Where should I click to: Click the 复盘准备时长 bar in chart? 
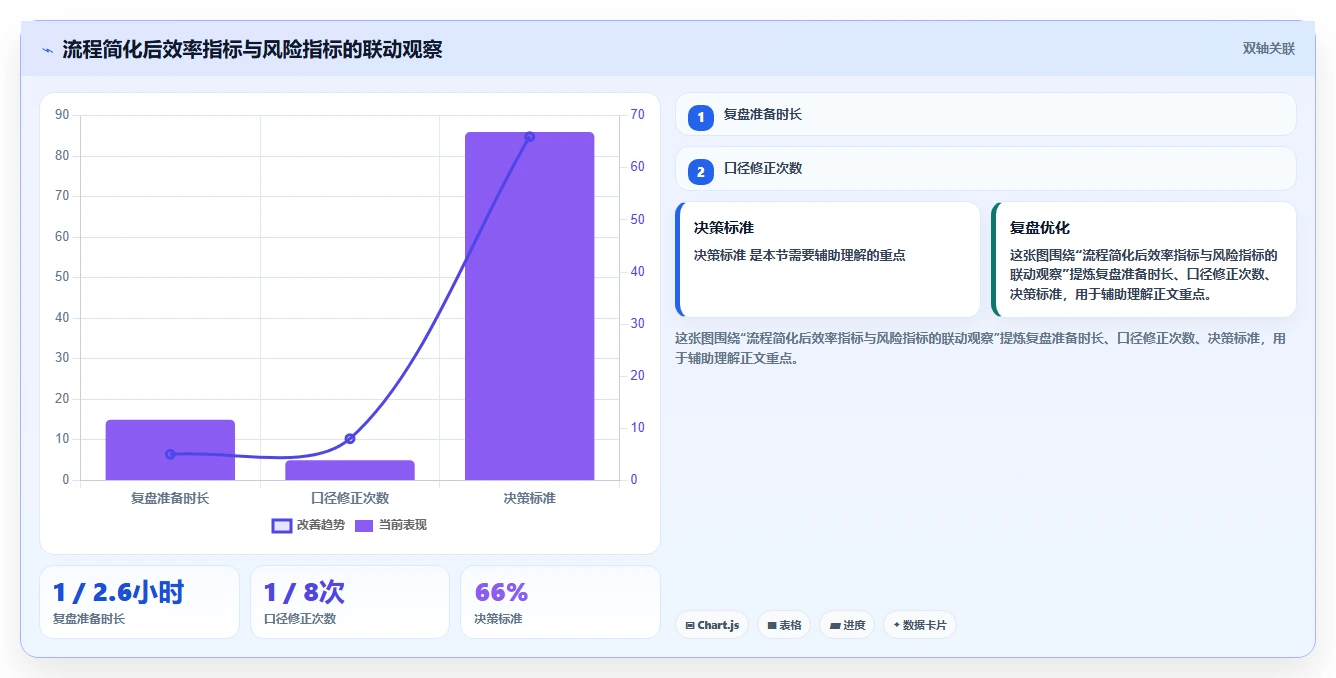(x=170, y=450)
